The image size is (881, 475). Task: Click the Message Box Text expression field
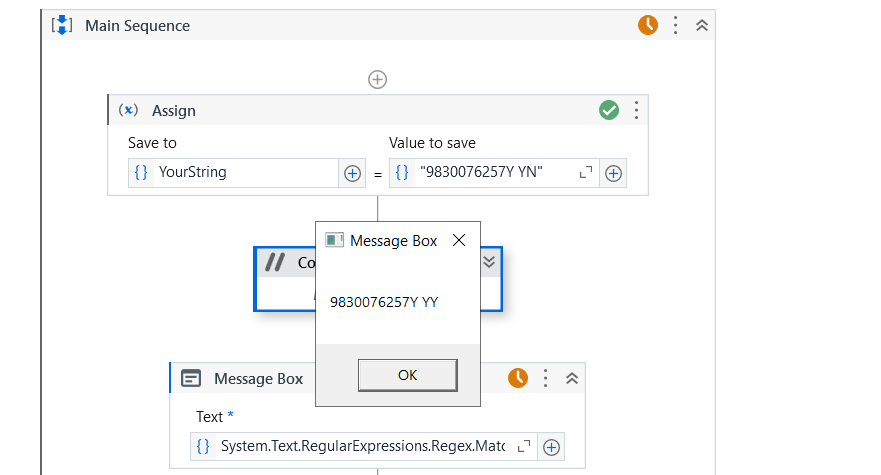[x=360, y=446]
